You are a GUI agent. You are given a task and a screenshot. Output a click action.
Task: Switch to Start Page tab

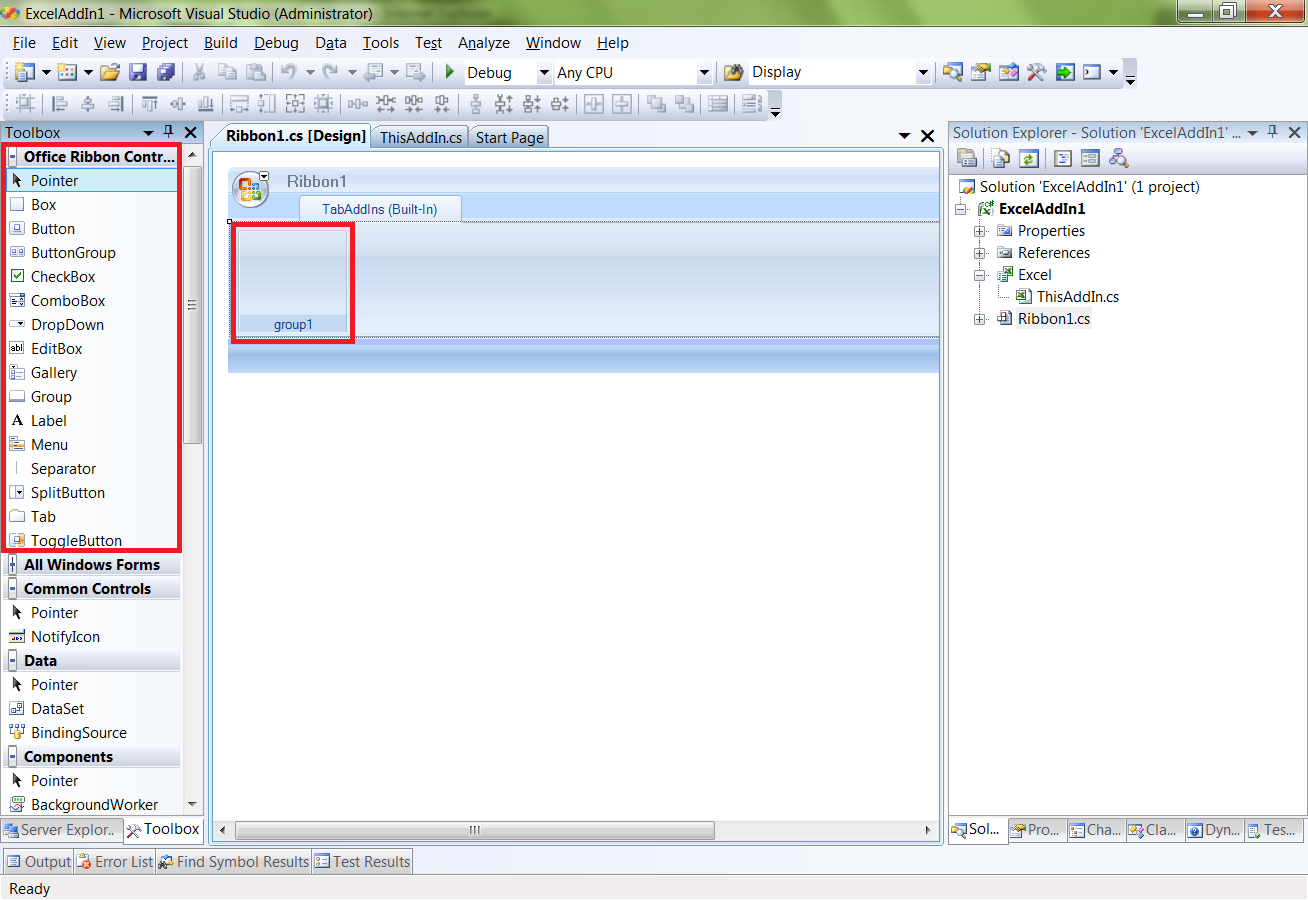point(509,137)
